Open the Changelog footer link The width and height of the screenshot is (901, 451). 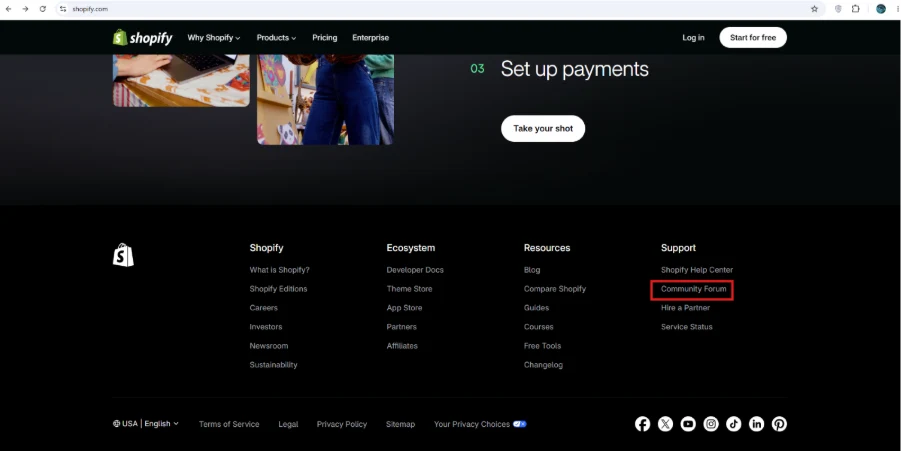[543, 365]
